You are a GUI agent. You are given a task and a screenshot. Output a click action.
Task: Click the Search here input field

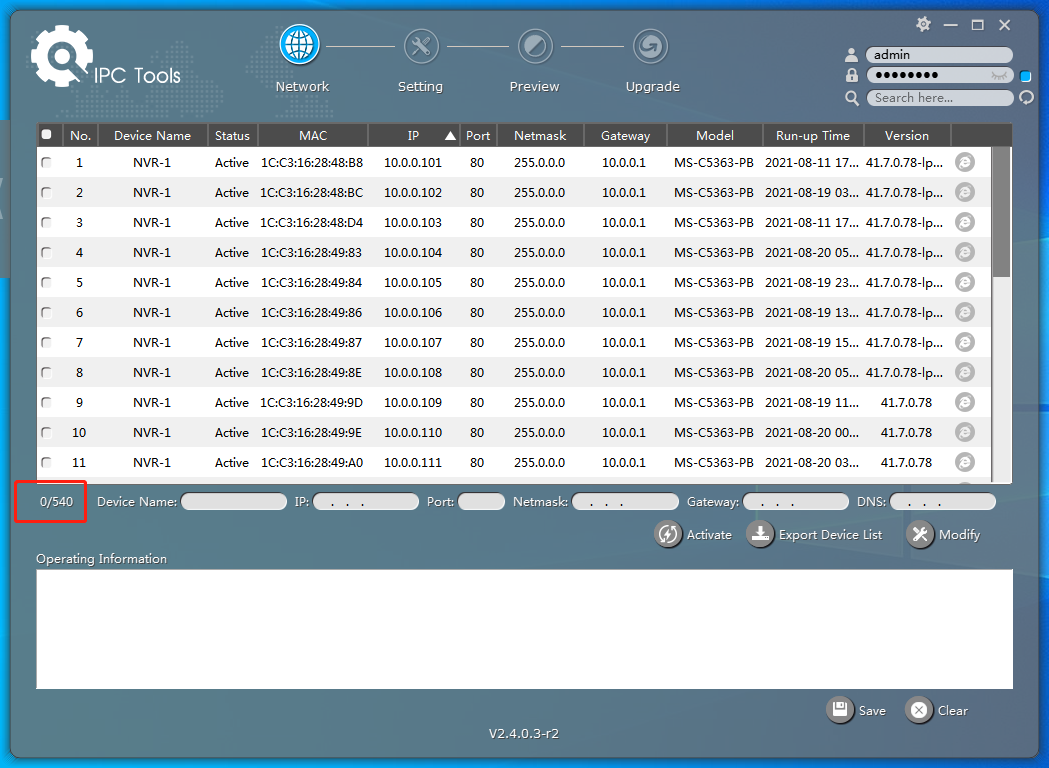[940, 98]
